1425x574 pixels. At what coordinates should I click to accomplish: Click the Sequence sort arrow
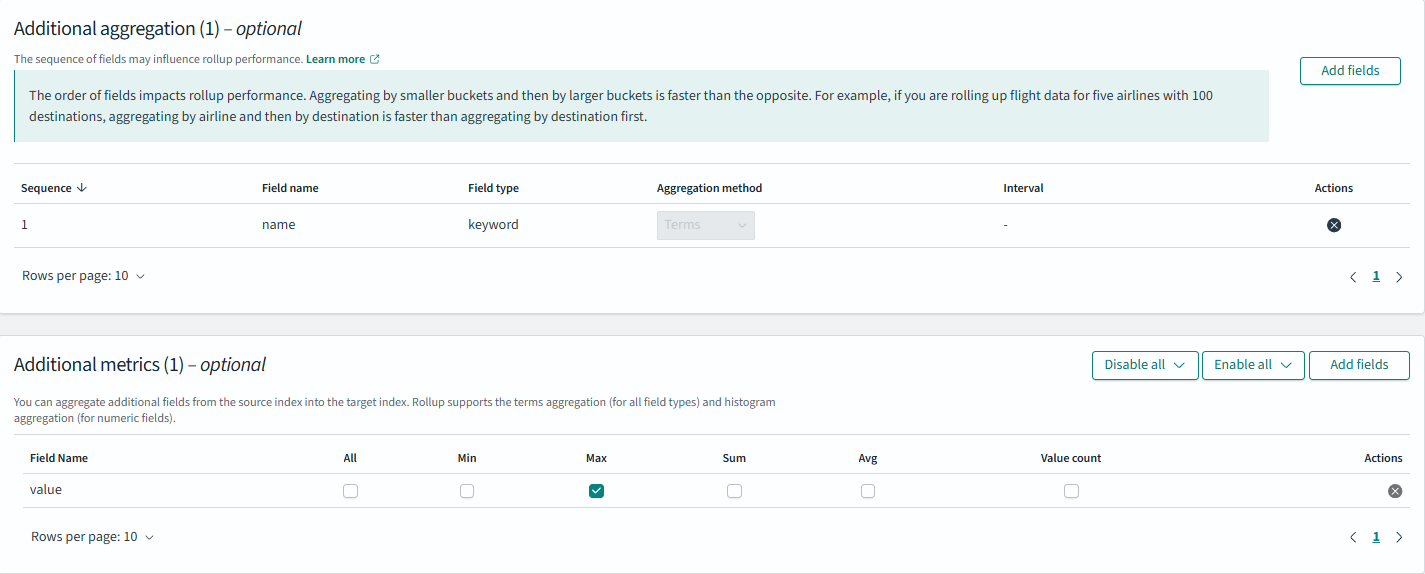click(x=81, y=188)
